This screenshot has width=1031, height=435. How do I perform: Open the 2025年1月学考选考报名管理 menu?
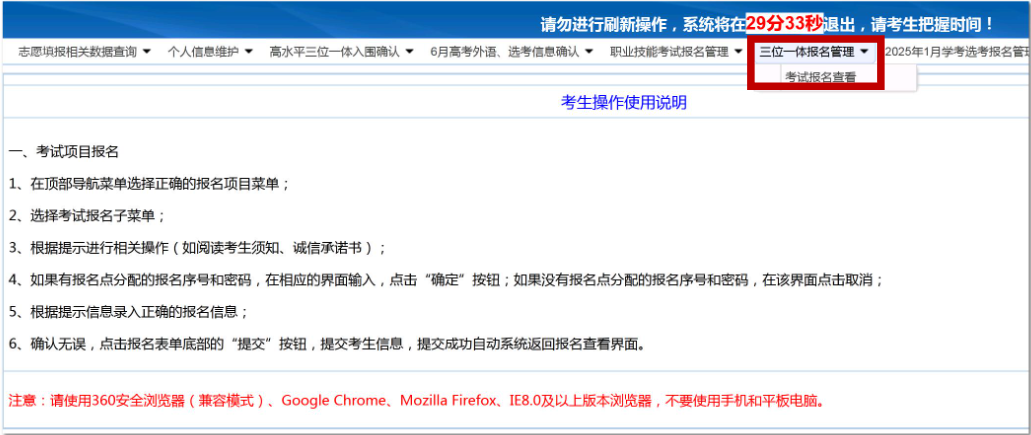957,51
